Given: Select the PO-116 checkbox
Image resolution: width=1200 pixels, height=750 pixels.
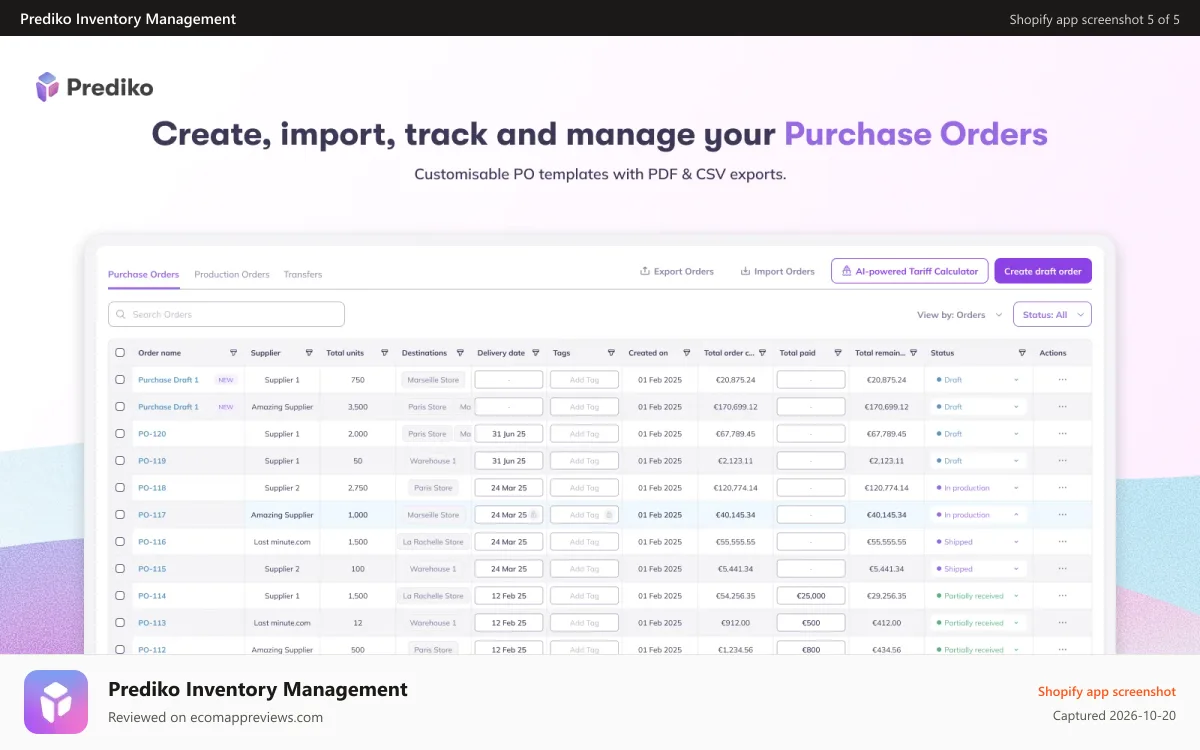Looking at the screenshot, I should 120,542.
